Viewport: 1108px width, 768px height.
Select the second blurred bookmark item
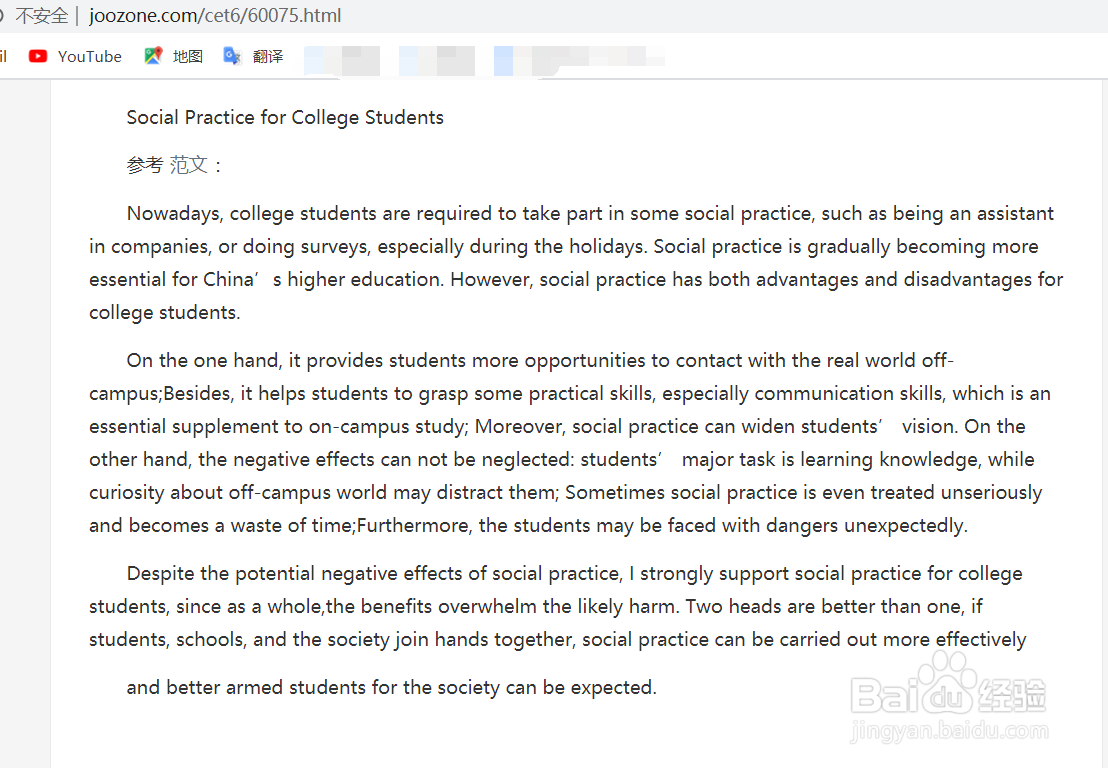click(437, 60)
